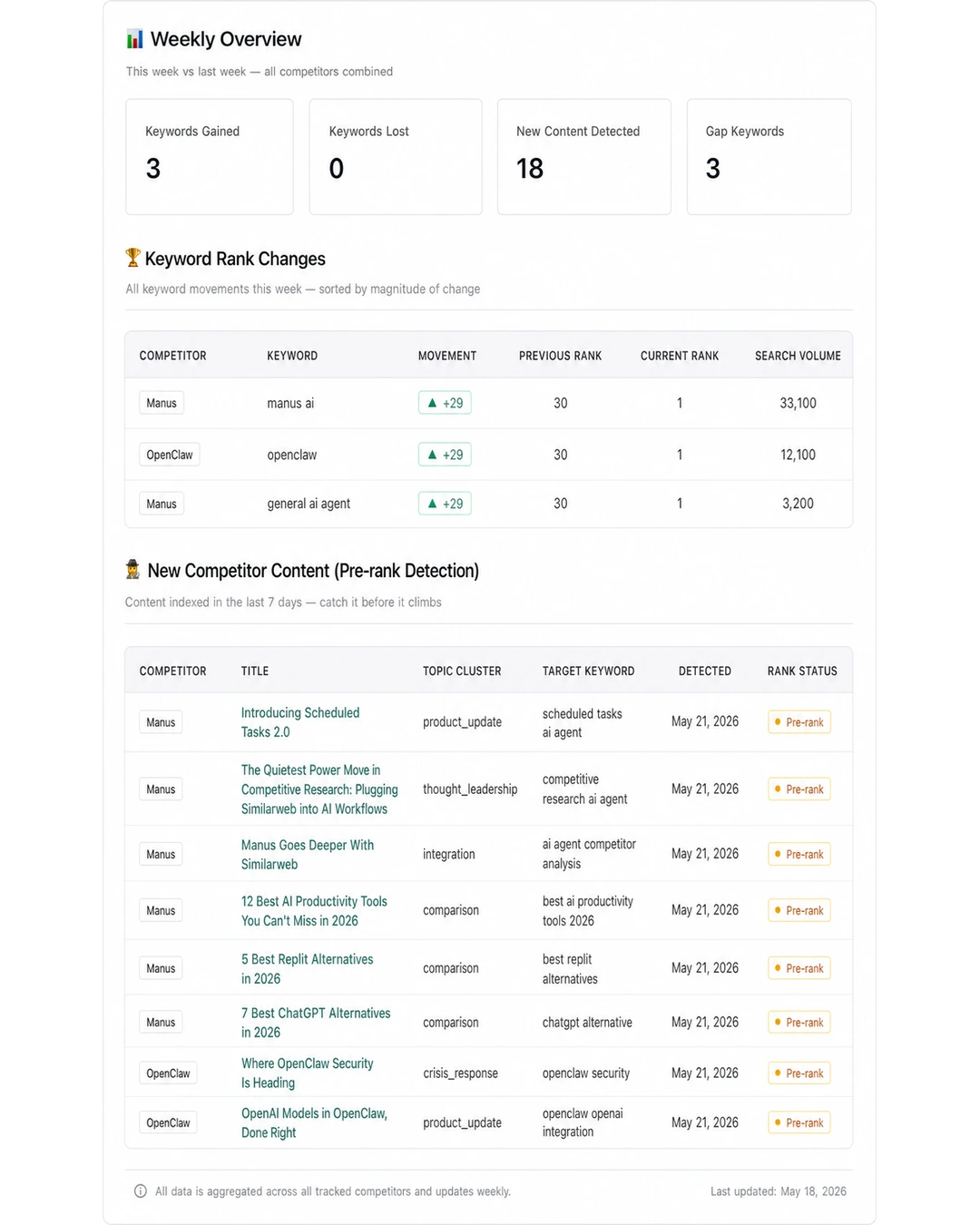Sort by the MOVEMENT column header

click(x=447, y=356)
